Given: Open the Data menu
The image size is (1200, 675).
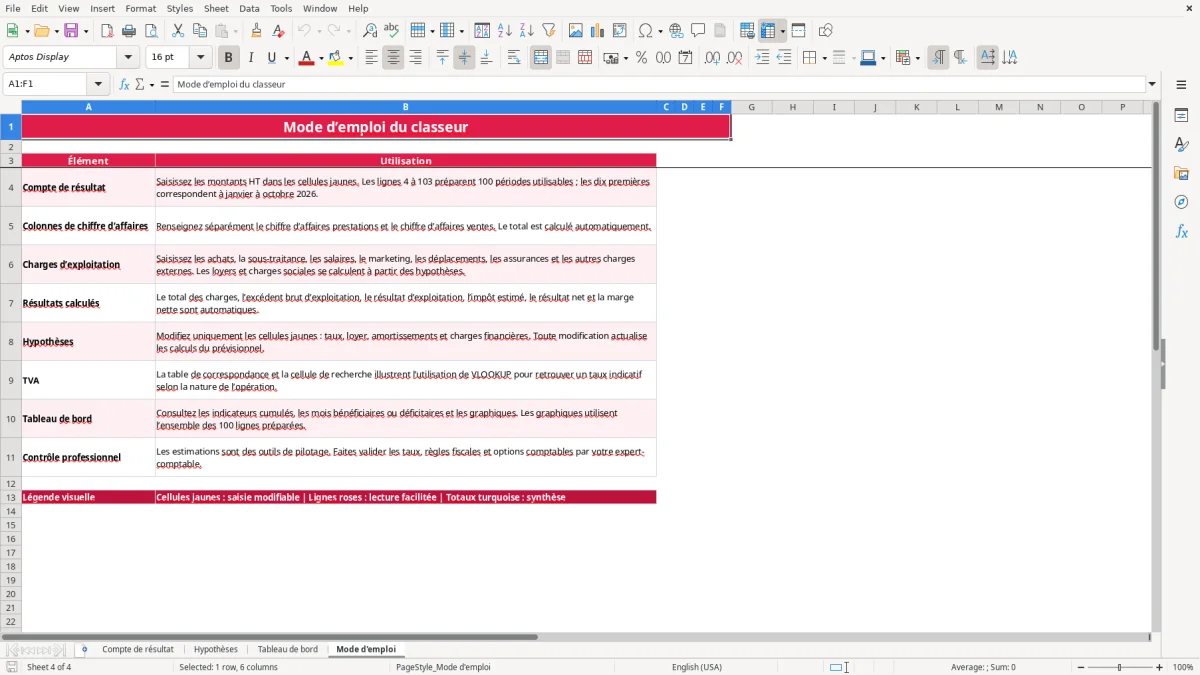Looking at the screenshot, I should [x=249, y=8].
